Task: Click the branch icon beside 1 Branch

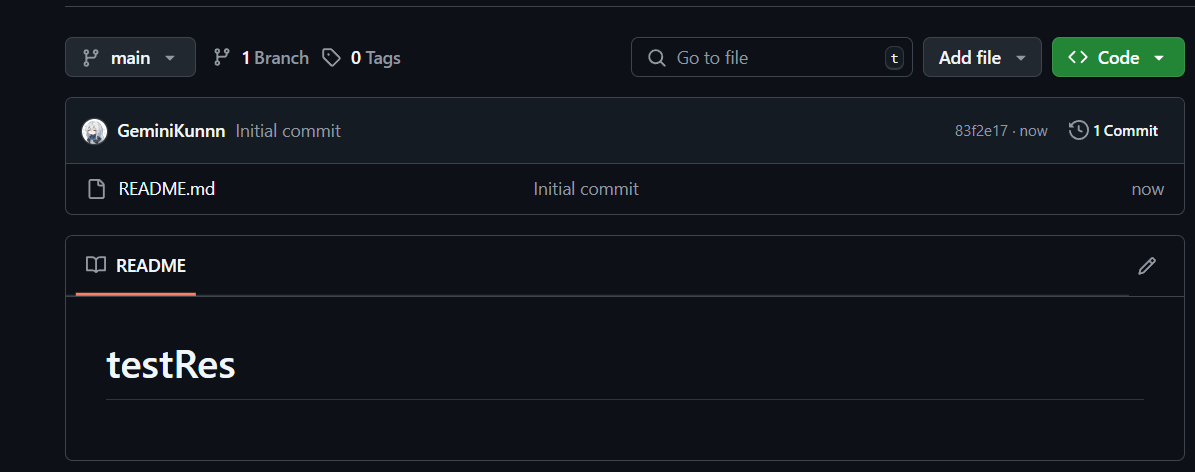Action: coord(222,58)
